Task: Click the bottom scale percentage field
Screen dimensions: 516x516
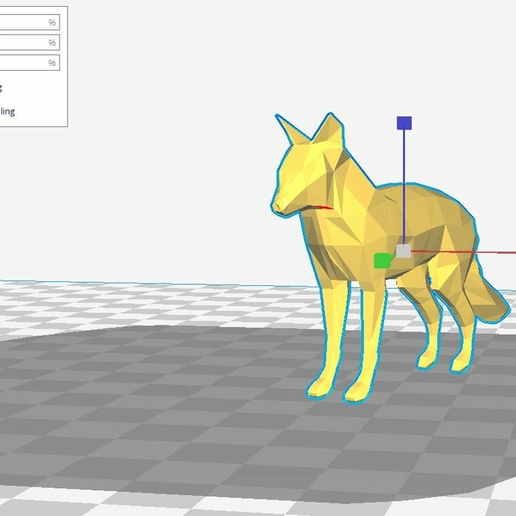Action: tap(29, 63)
